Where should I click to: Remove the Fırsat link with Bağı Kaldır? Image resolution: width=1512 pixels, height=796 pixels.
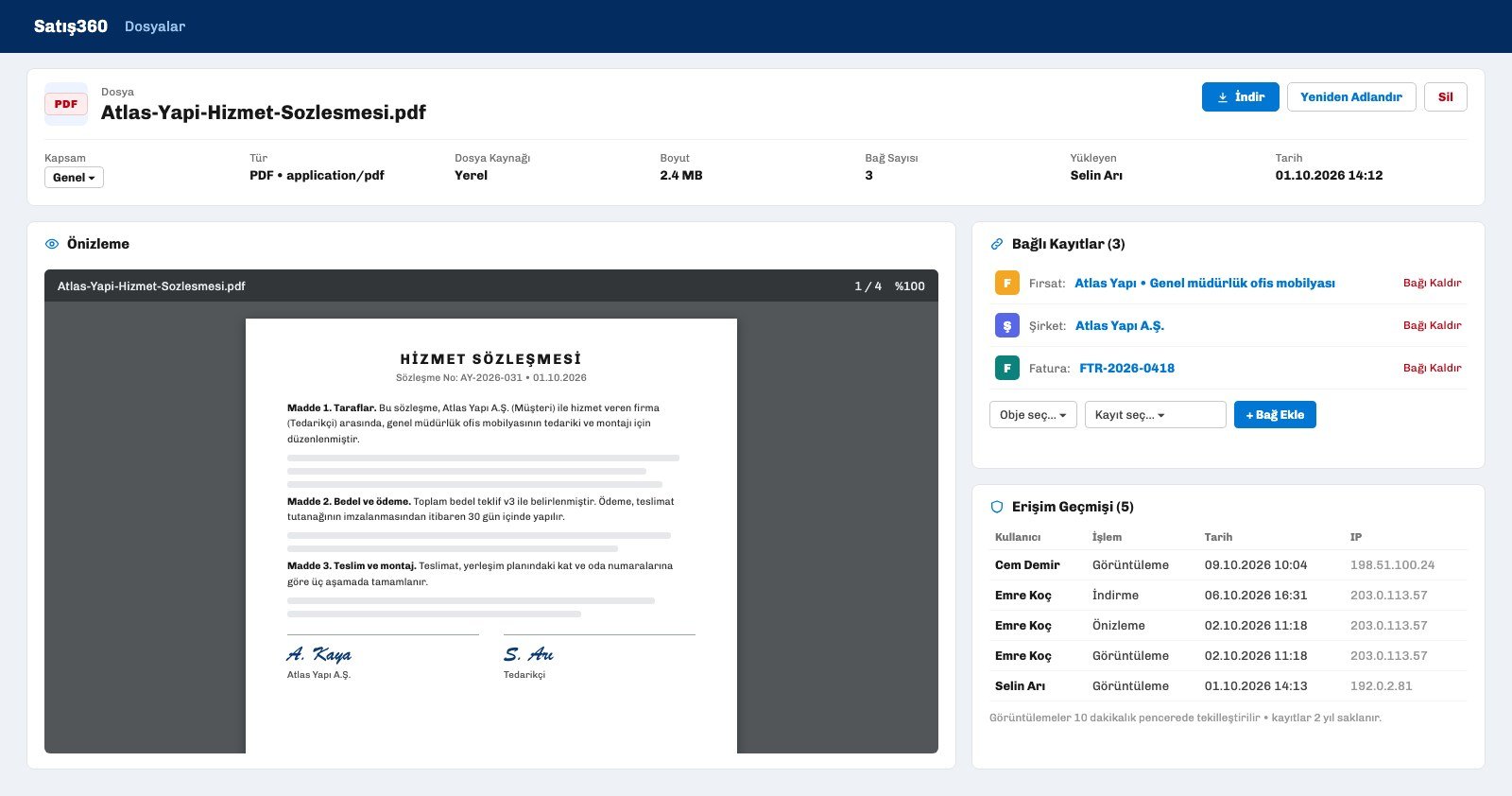point(1433,283)
